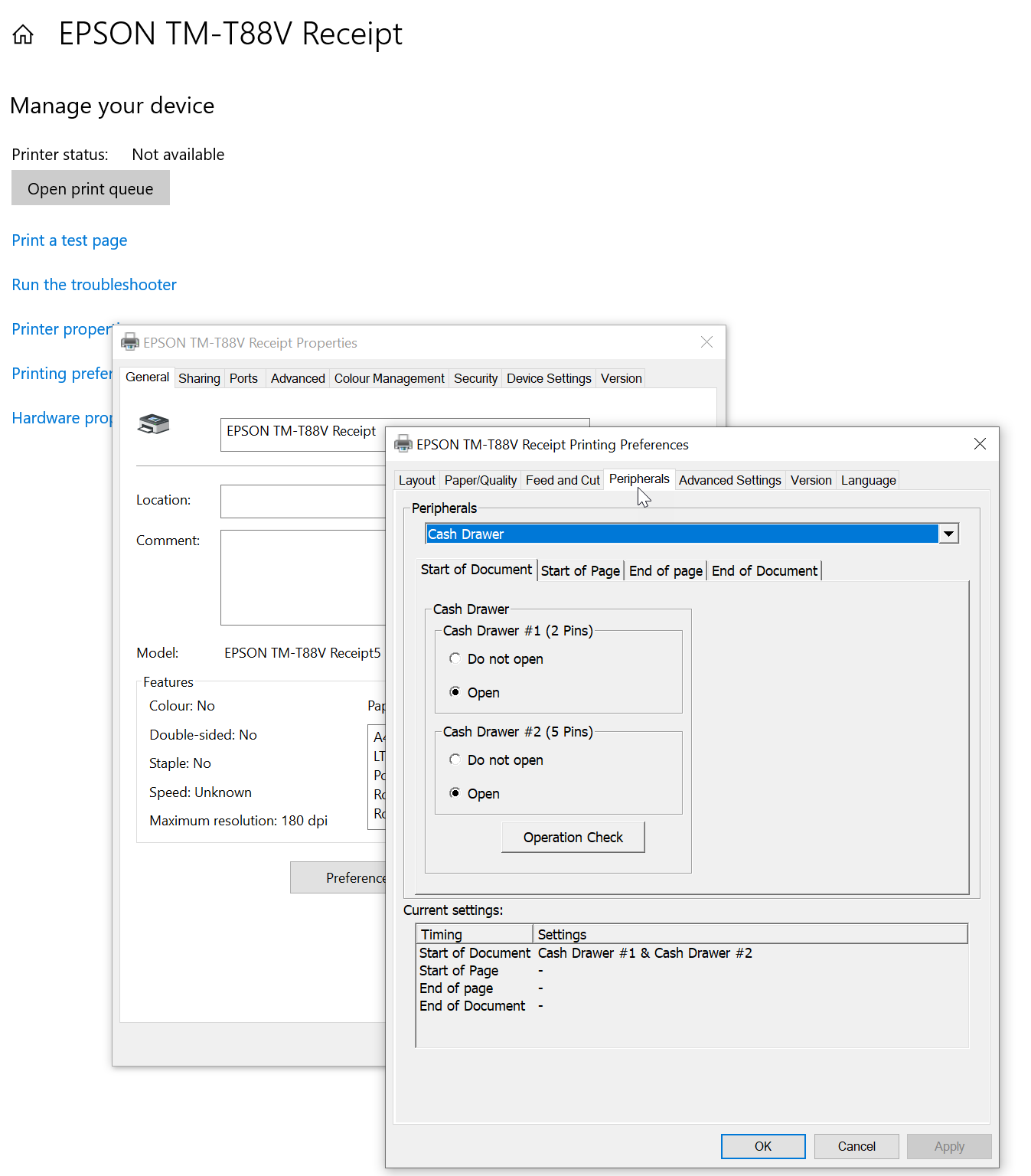Close the Receipt Properties window
Viewport: 1031px width, 1176px height.
pos(706,342)
